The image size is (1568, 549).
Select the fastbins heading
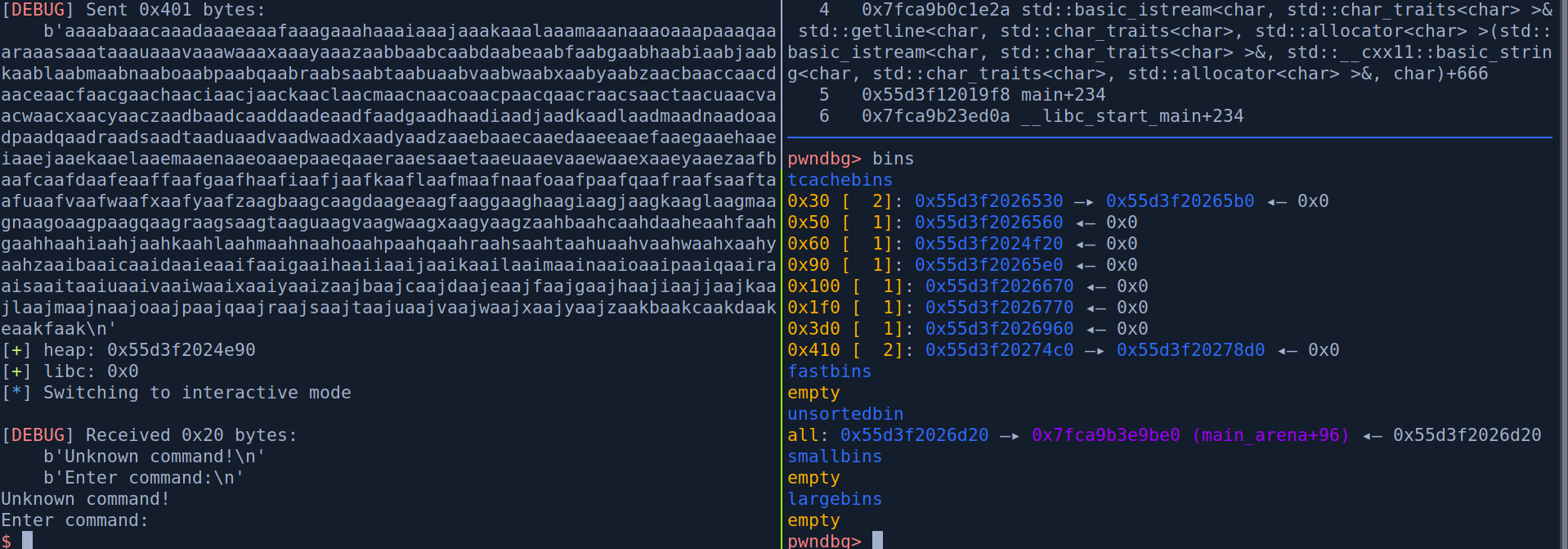coord(829,371)
